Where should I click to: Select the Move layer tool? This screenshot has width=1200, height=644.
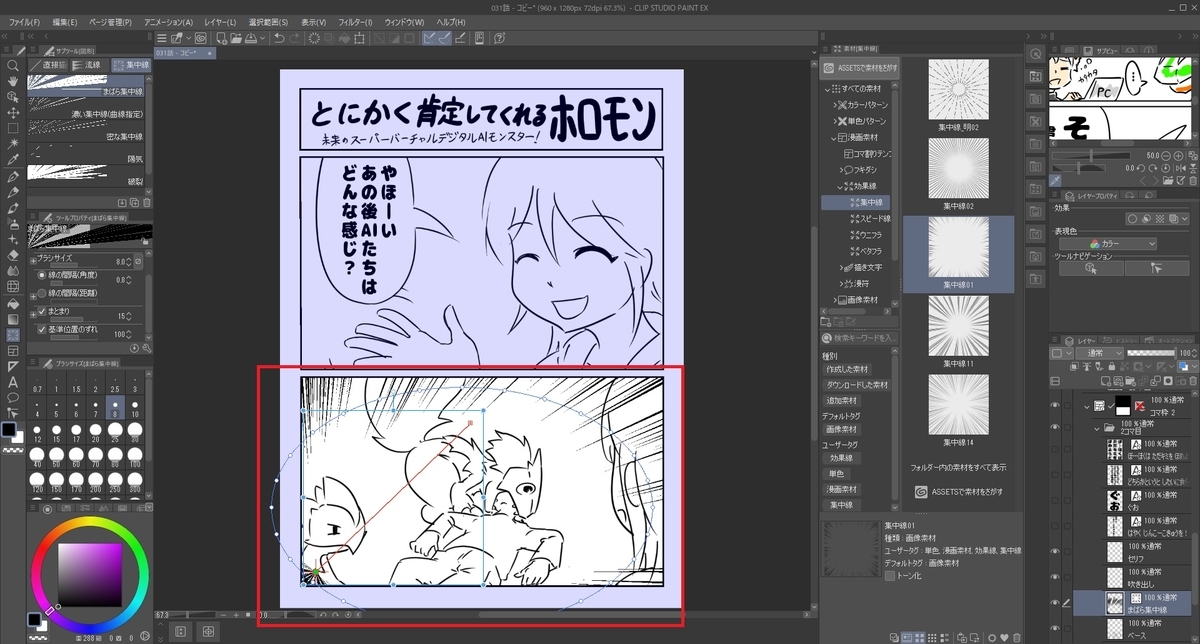coord(12,113)
